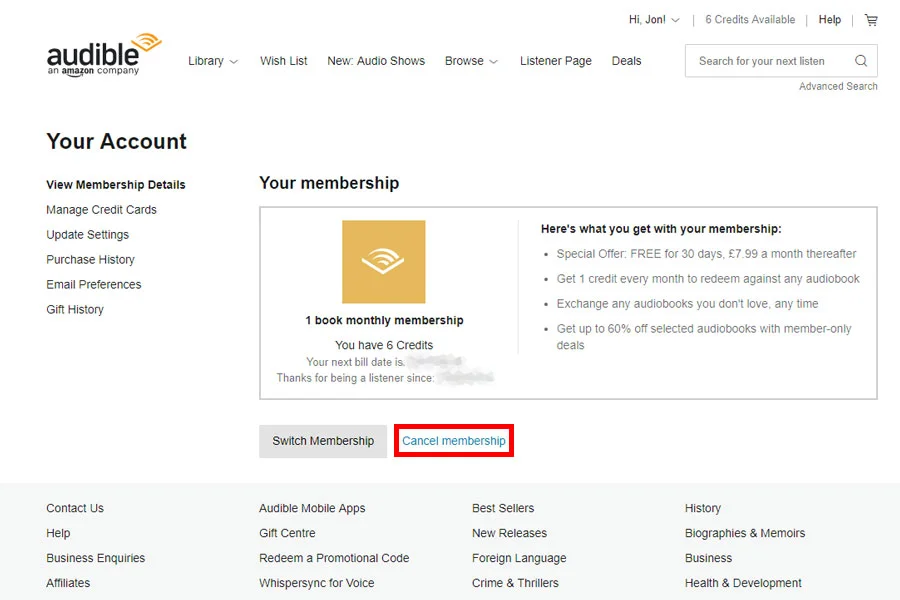Open the Business category footer link

pos(709,558)
